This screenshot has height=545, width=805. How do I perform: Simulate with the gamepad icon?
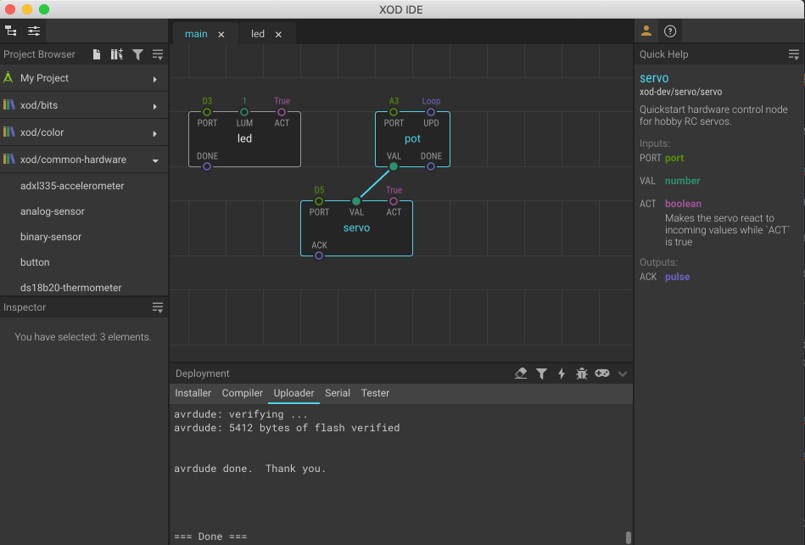602,373
